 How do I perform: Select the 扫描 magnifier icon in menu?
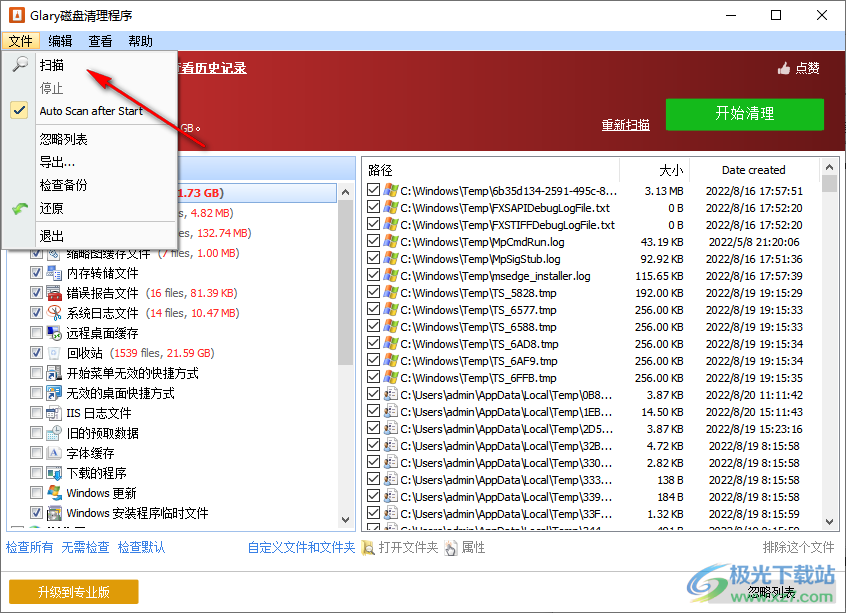coord(22,65)
